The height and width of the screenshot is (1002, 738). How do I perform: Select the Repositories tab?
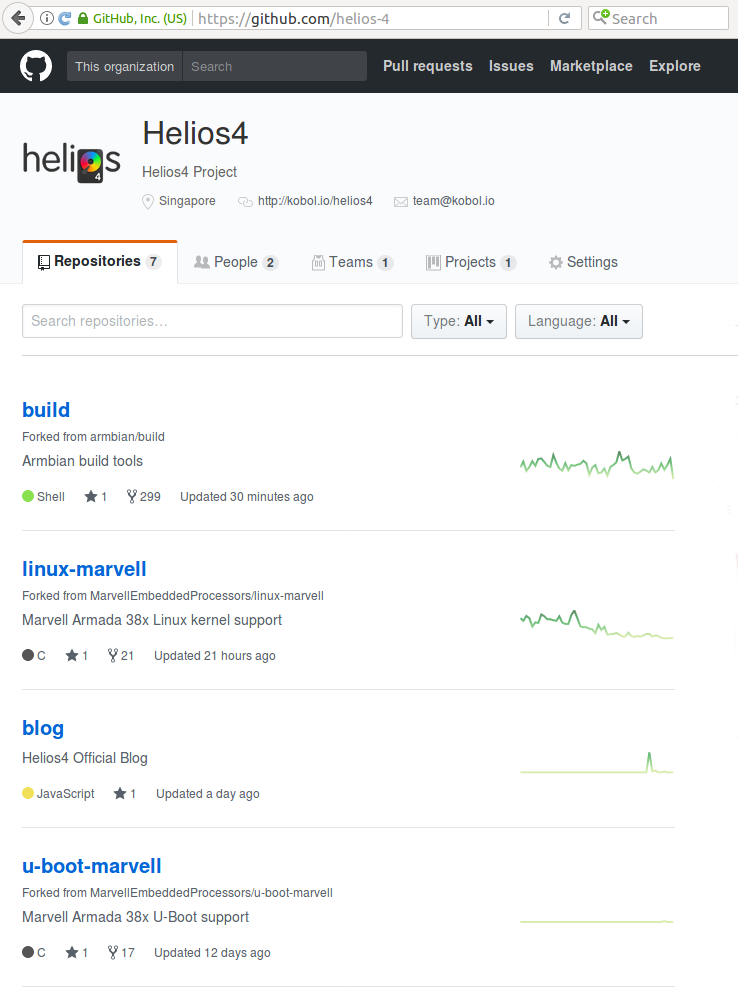point(100,262)
